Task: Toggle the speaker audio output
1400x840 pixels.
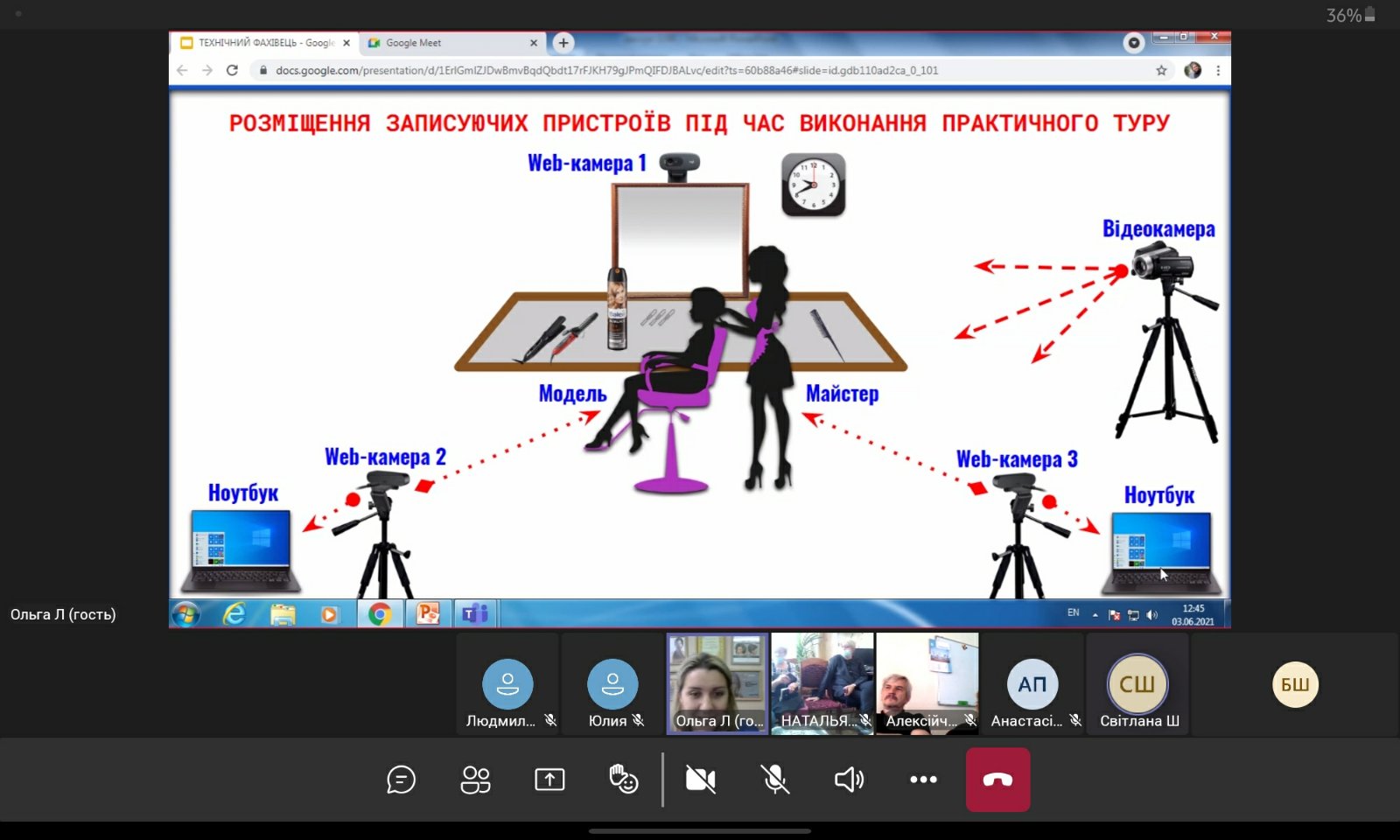Action: (x=849, y=779)
